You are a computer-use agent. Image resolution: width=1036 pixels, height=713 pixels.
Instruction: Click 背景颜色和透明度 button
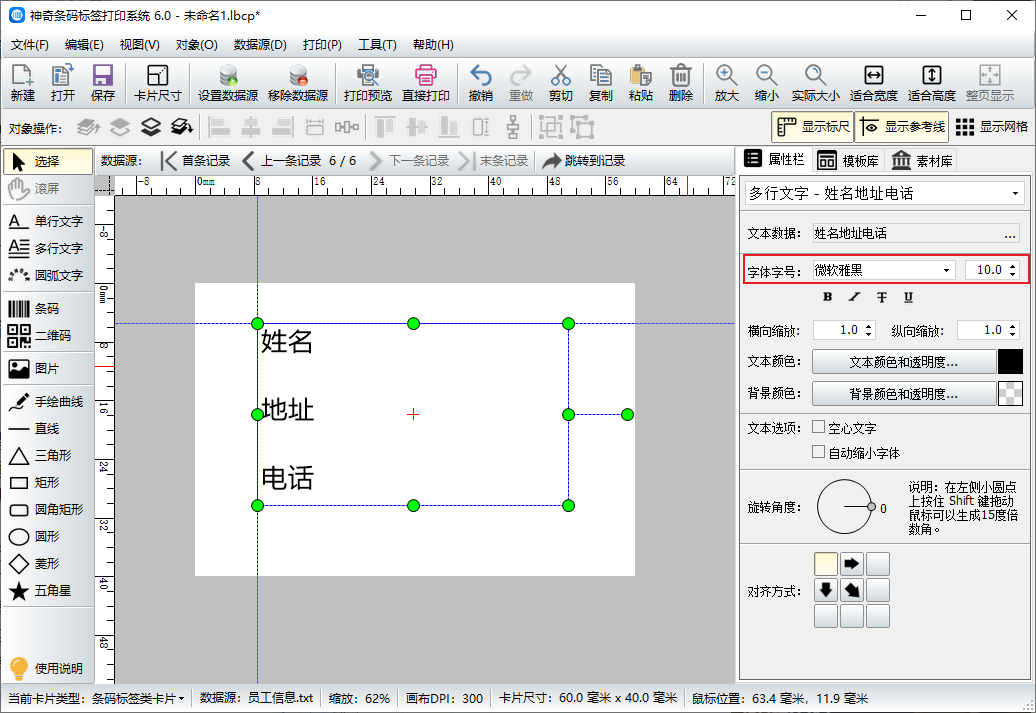point(903,394)
